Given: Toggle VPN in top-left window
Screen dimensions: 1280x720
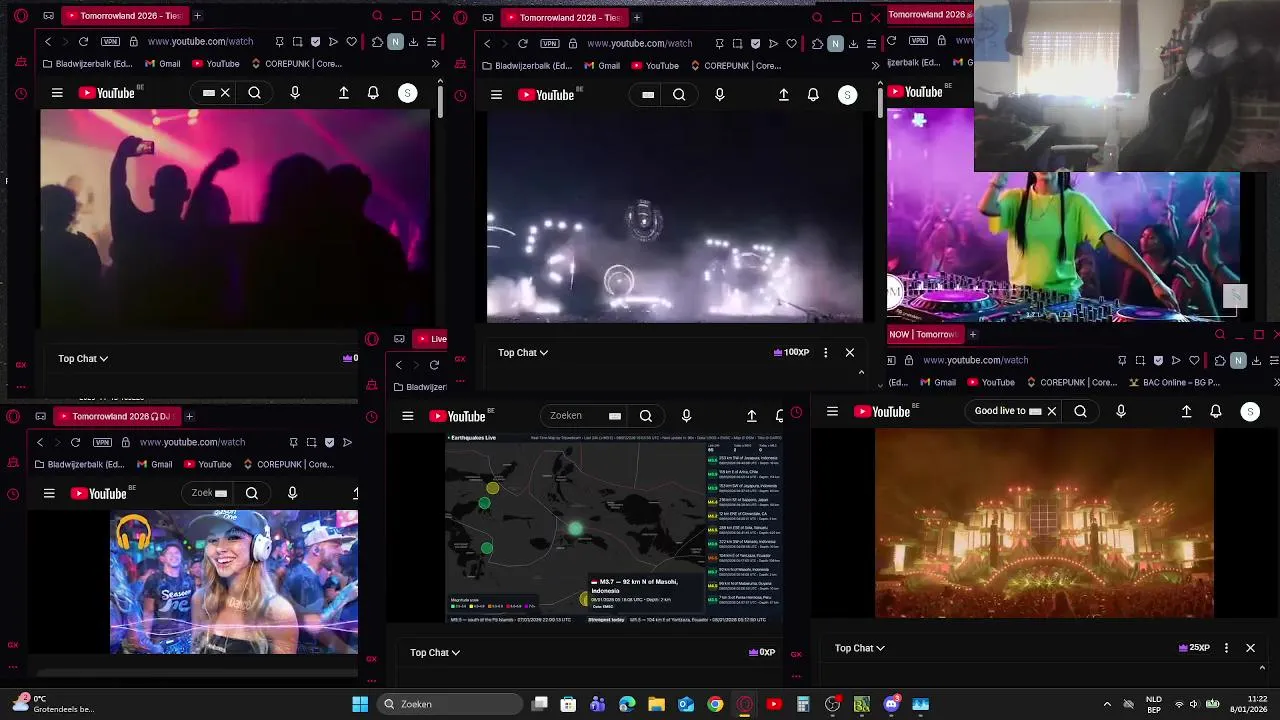Looking at the screenshot, I should click(110, 42).
